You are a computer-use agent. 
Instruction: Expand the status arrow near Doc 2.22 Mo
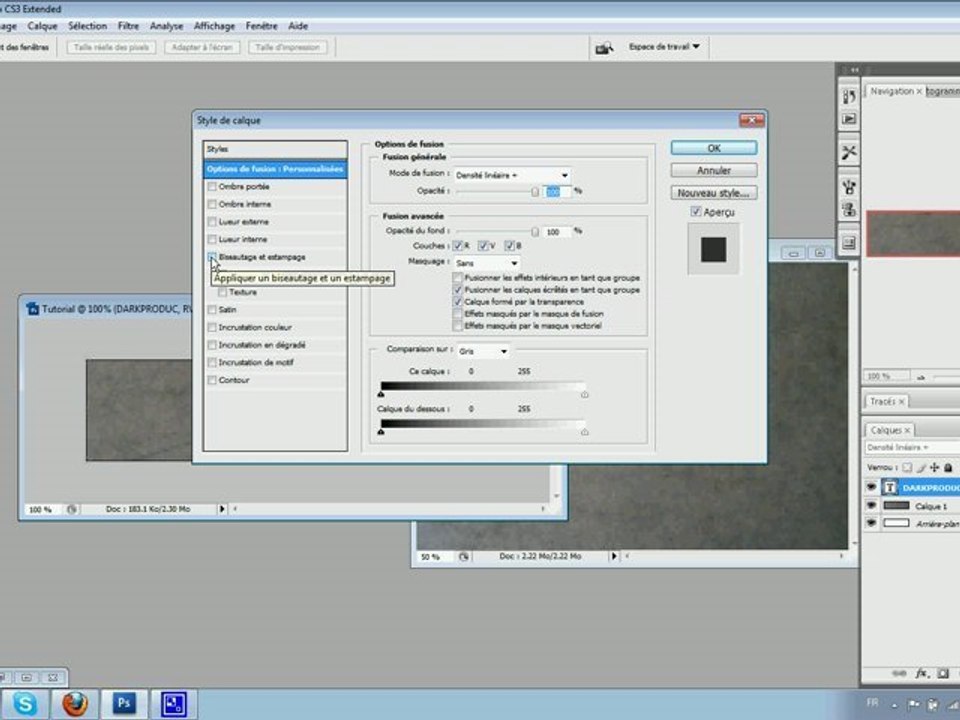[613, 557]
